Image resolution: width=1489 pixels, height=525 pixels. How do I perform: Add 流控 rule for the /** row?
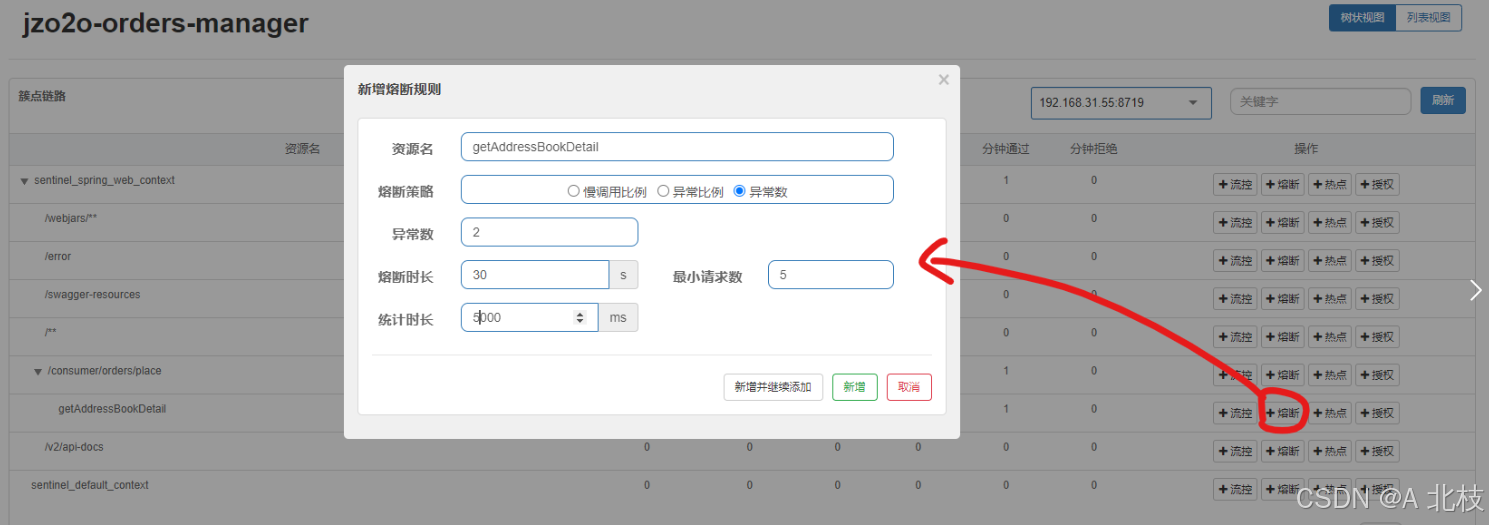1235,336
